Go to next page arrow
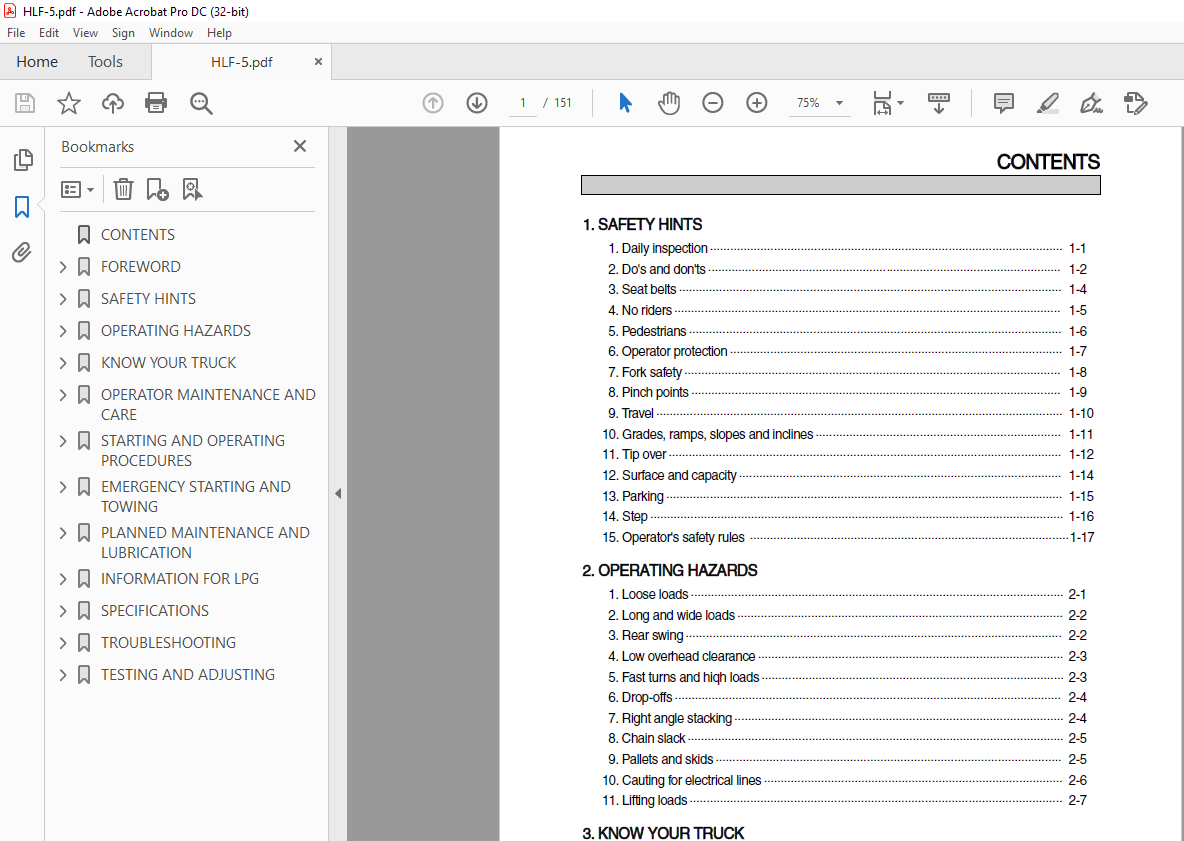Screen dimensions: 1184x841 point(476,103)
